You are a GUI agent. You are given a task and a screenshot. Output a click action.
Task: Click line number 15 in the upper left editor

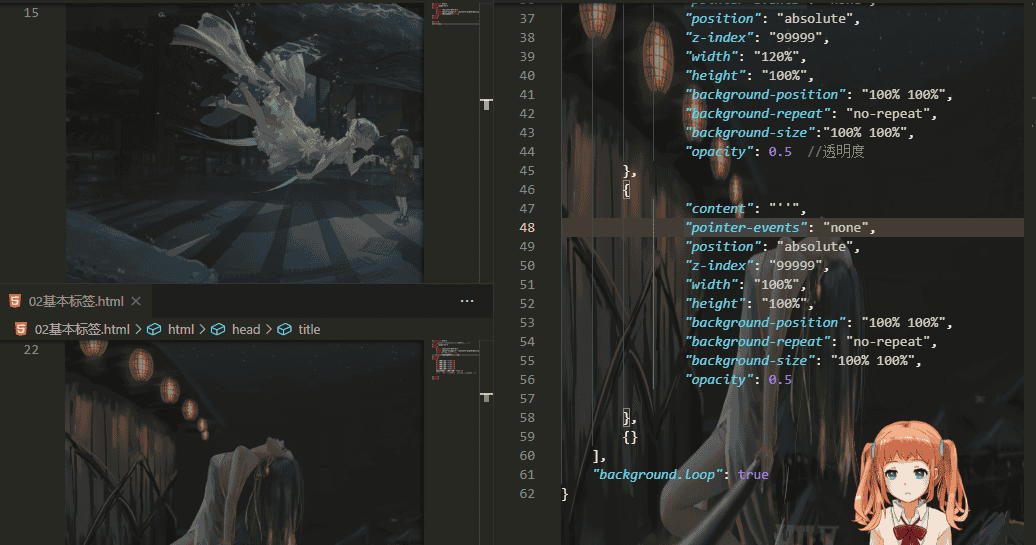pos(31,13)
